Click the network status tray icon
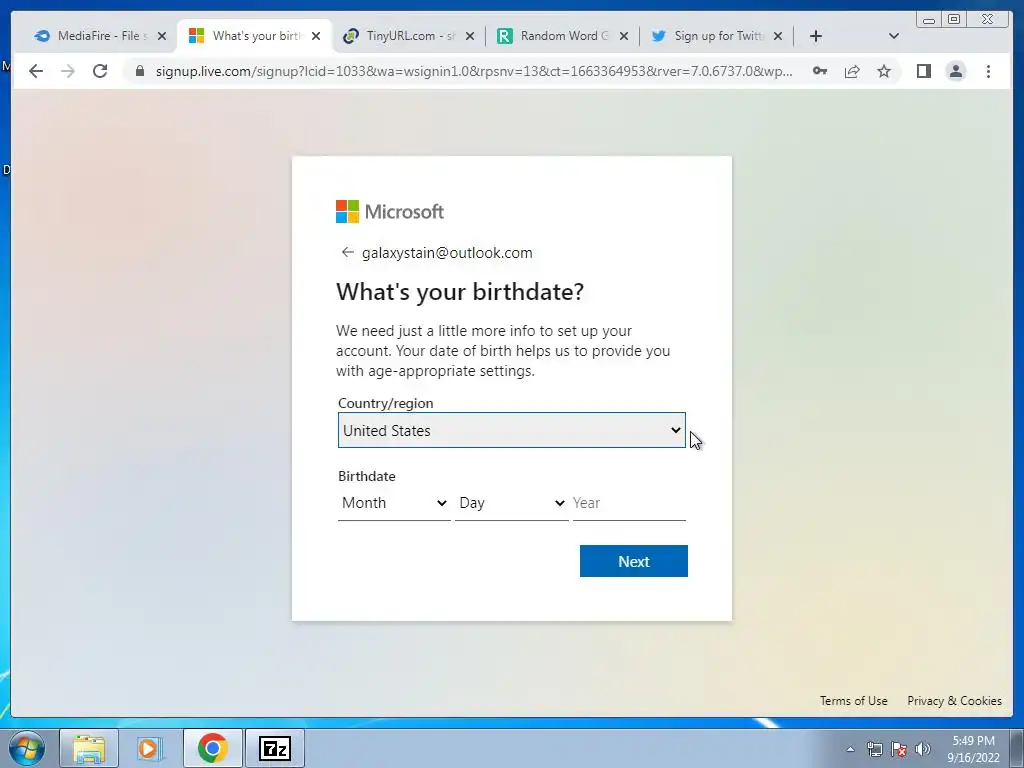Screen dimensions: 1024x768 pyautogui.click(x=874, y=749)
